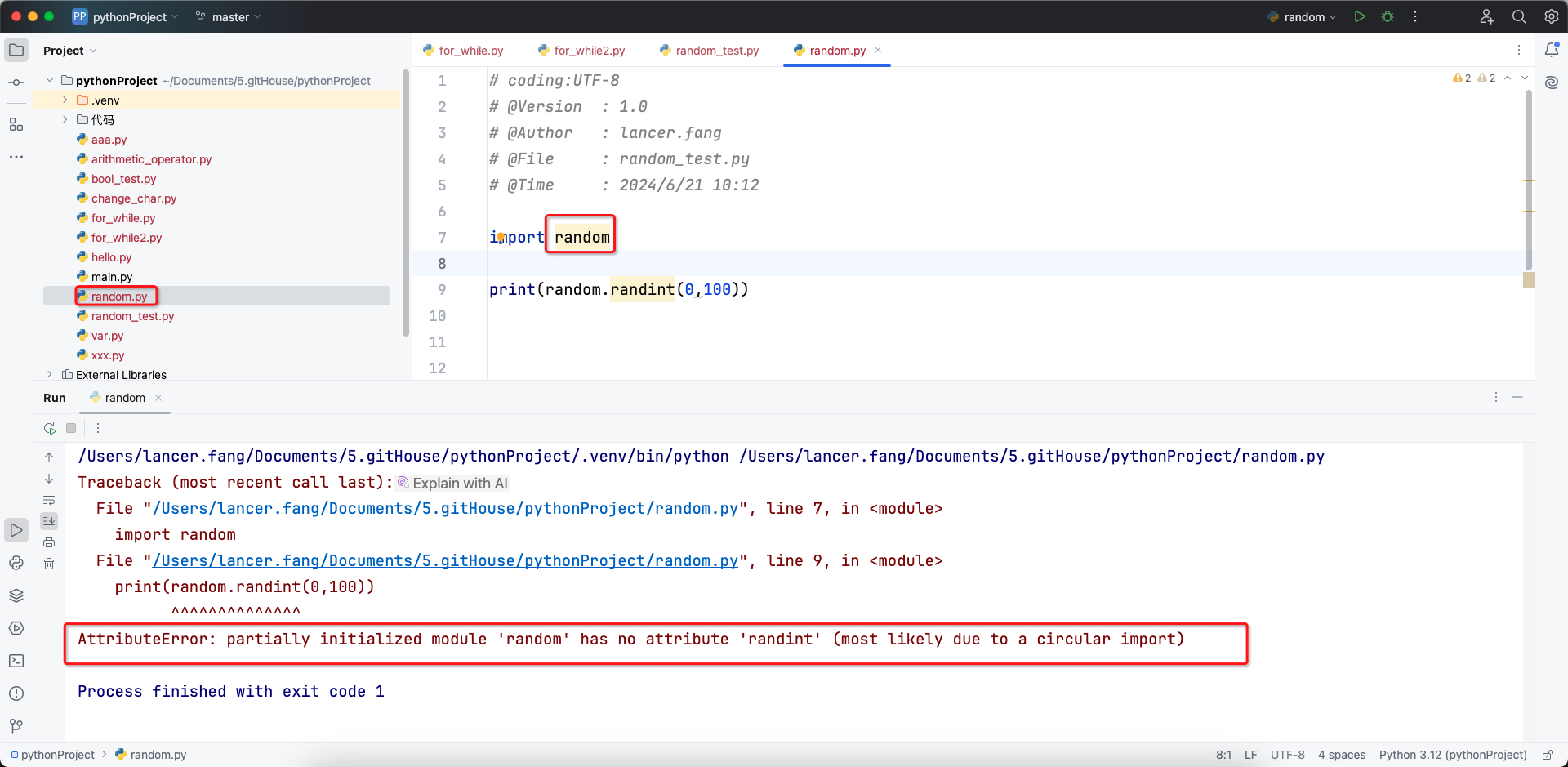Image resolution: width=1568 pixels, height=767 pixels.
Task: Click Explain with AI link
Action: pos(459,484)
